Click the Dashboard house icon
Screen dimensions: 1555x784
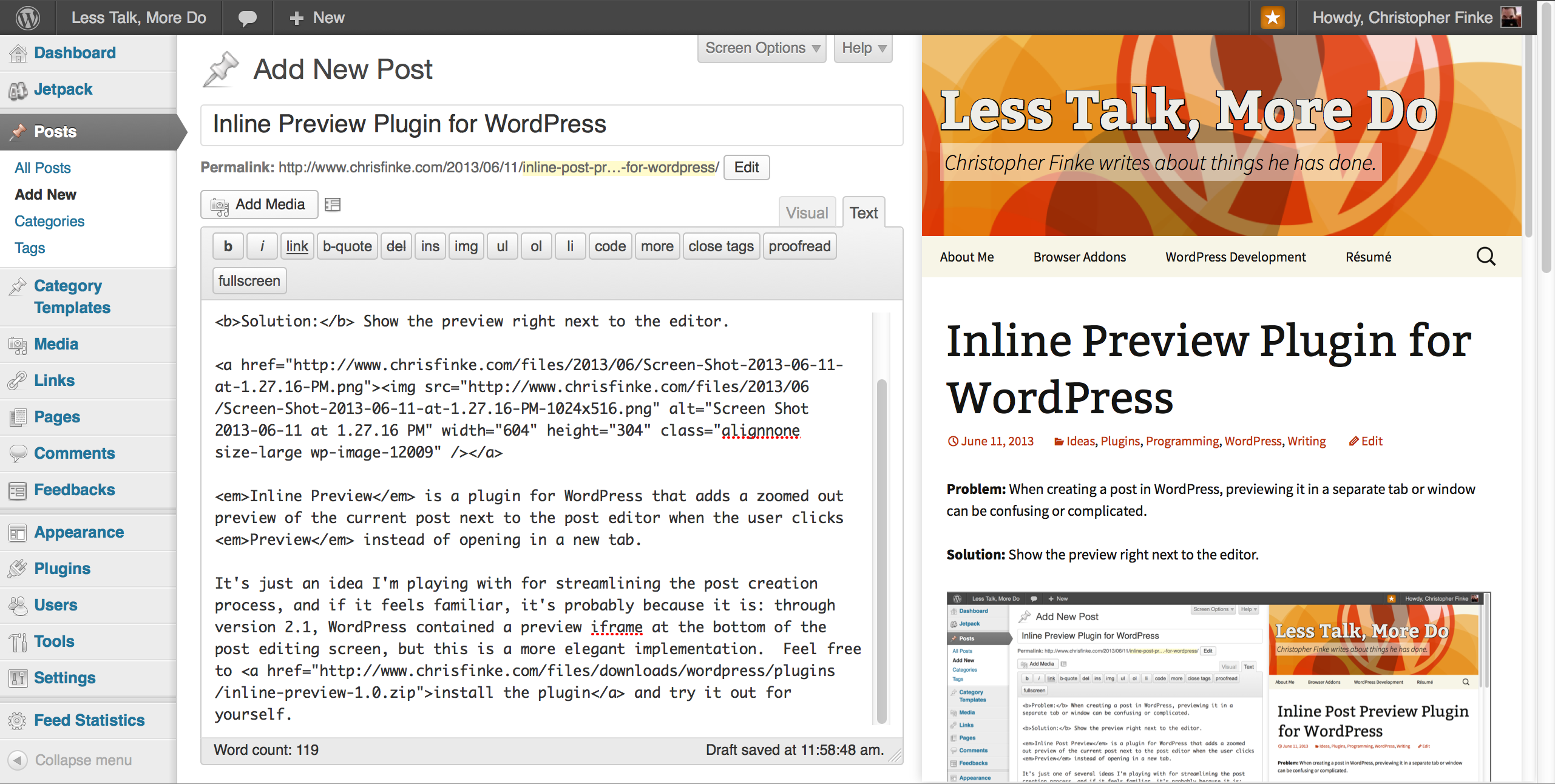coord(18,53)
